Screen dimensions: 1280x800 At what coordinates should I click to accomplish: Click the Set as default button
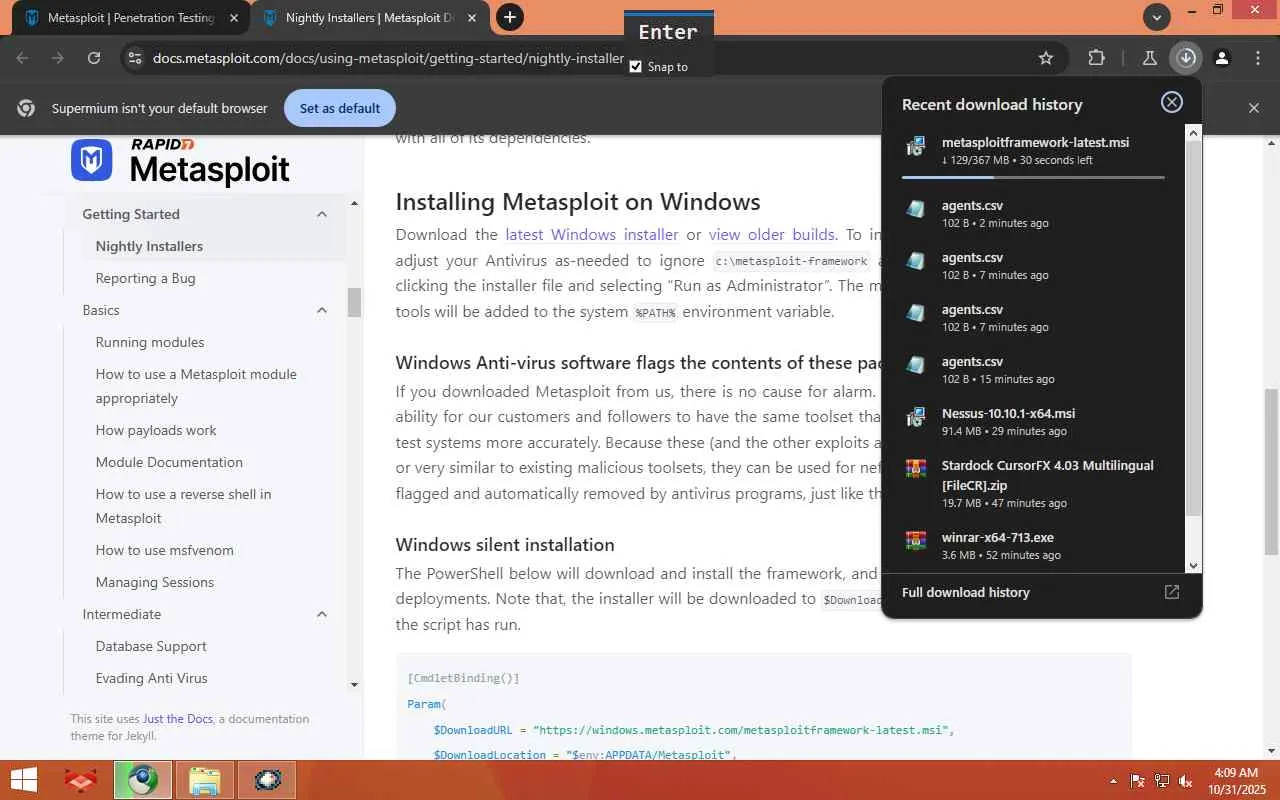[x=340, y=108]
